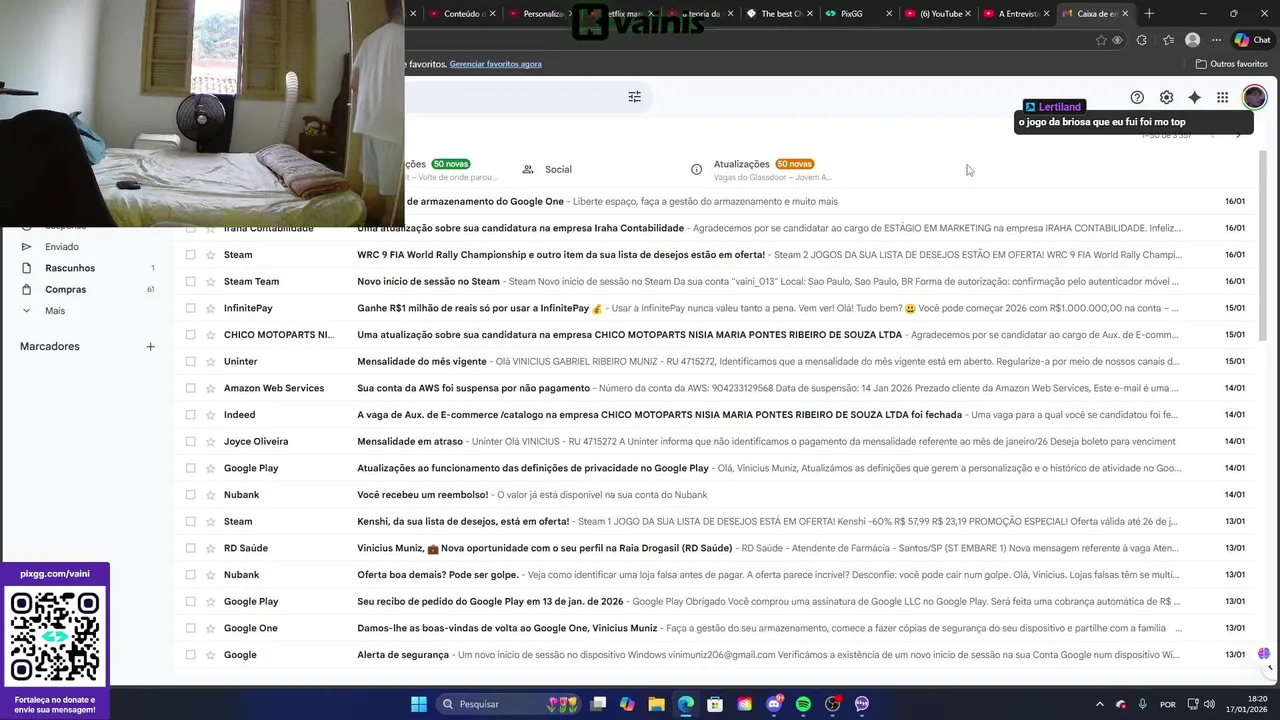Open Gmail settings gear
This screenshot has height=720, width=1280.
(x=1166, y=97)
